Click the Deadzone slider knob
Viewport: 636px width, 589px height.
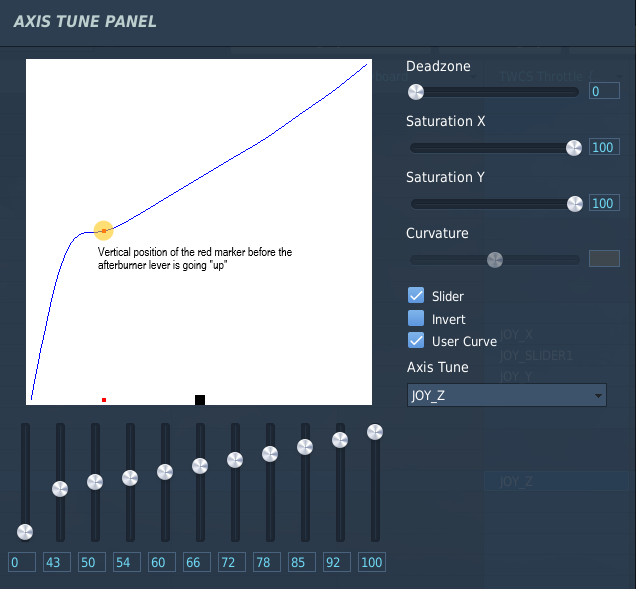pyautogui.click(x=416, y=92)
